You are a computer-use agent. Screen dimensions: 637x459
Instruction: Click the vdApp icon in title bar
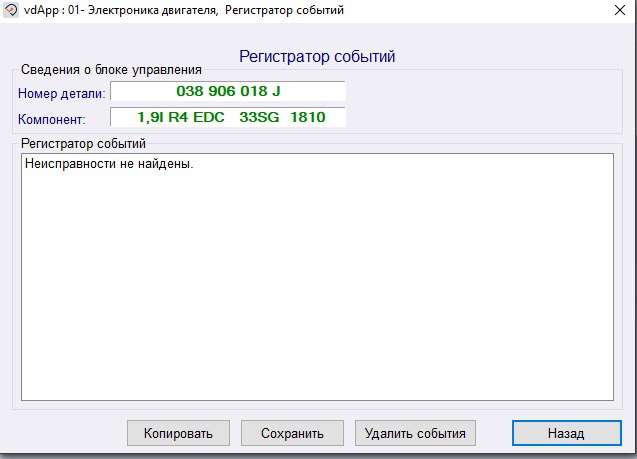click(x=11, y=10)
